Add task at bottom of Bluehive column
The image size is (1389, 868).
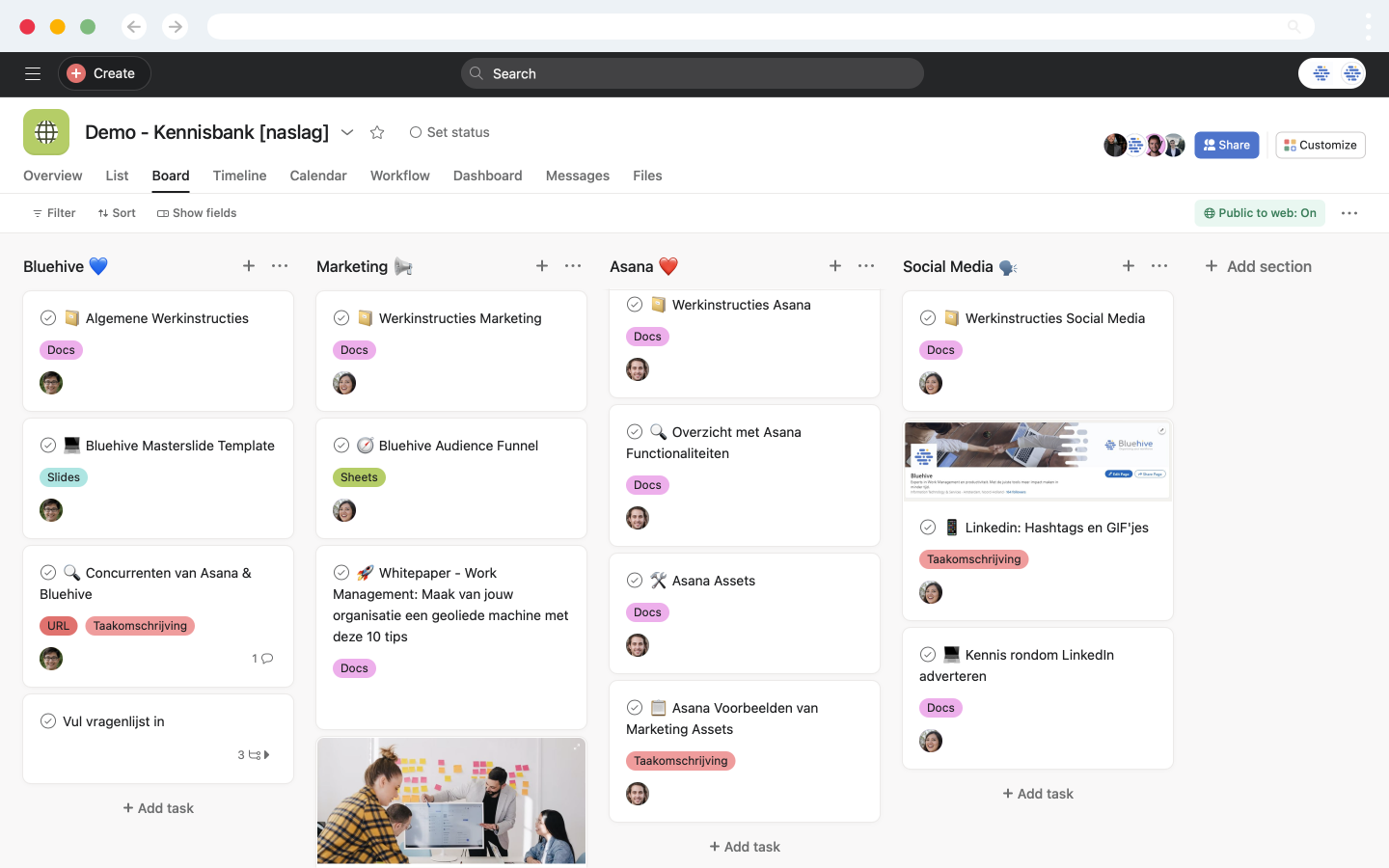point(158,808)
